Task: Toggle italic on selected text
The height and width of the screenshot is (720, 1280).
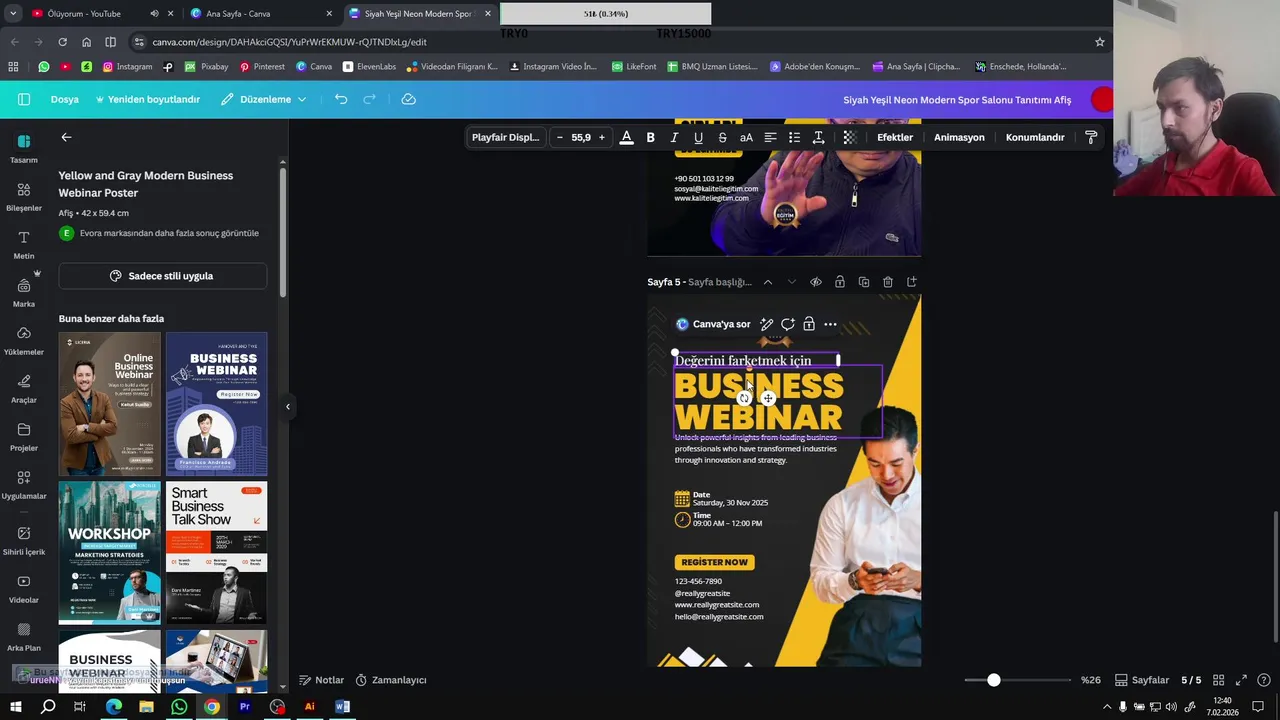Action: coord(674,137)
